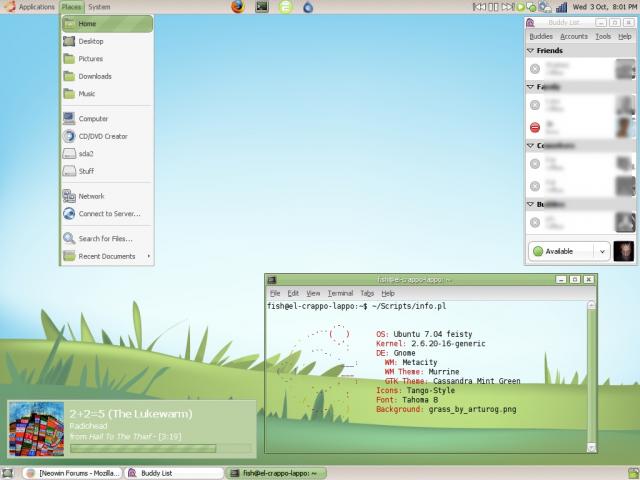Open the Stuff drive

[107, 171]
